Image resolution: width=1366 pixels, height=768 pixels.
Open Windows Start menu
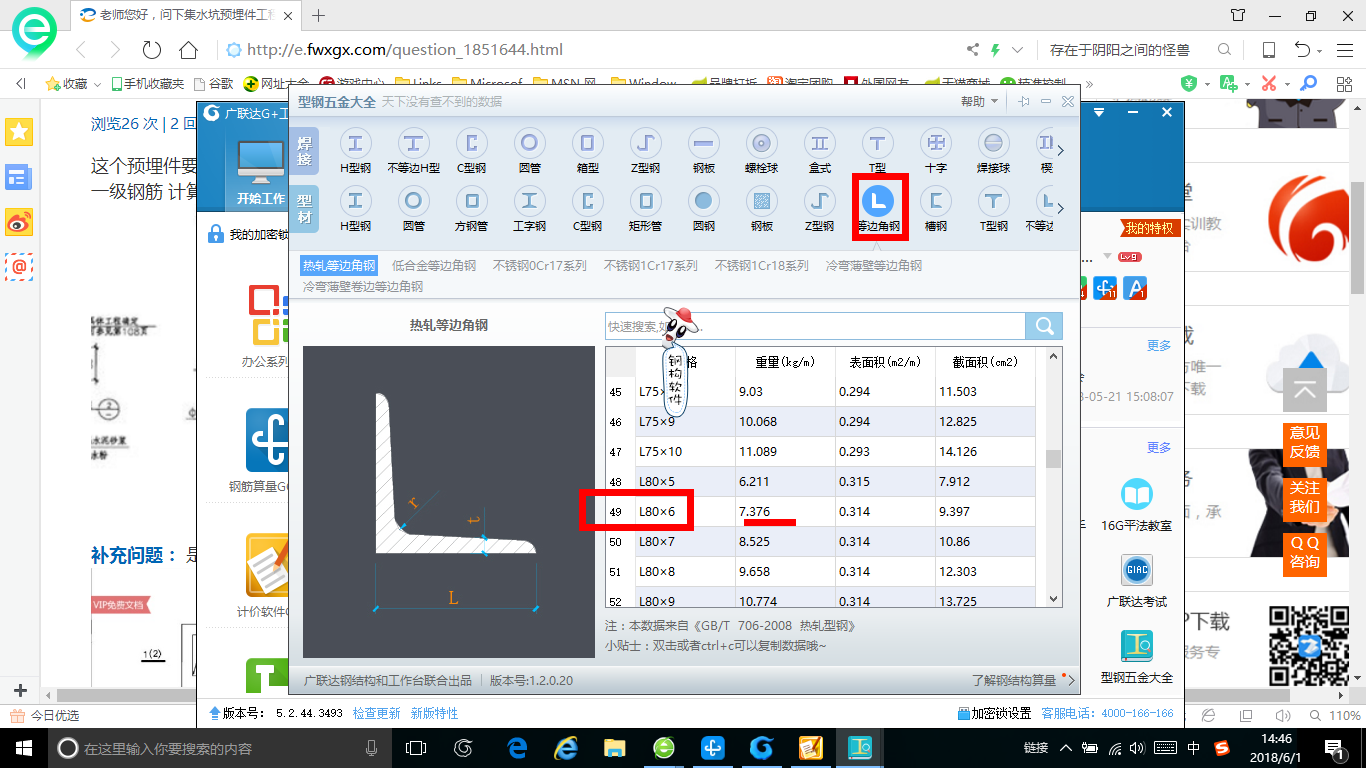click(x=22, y=748)
